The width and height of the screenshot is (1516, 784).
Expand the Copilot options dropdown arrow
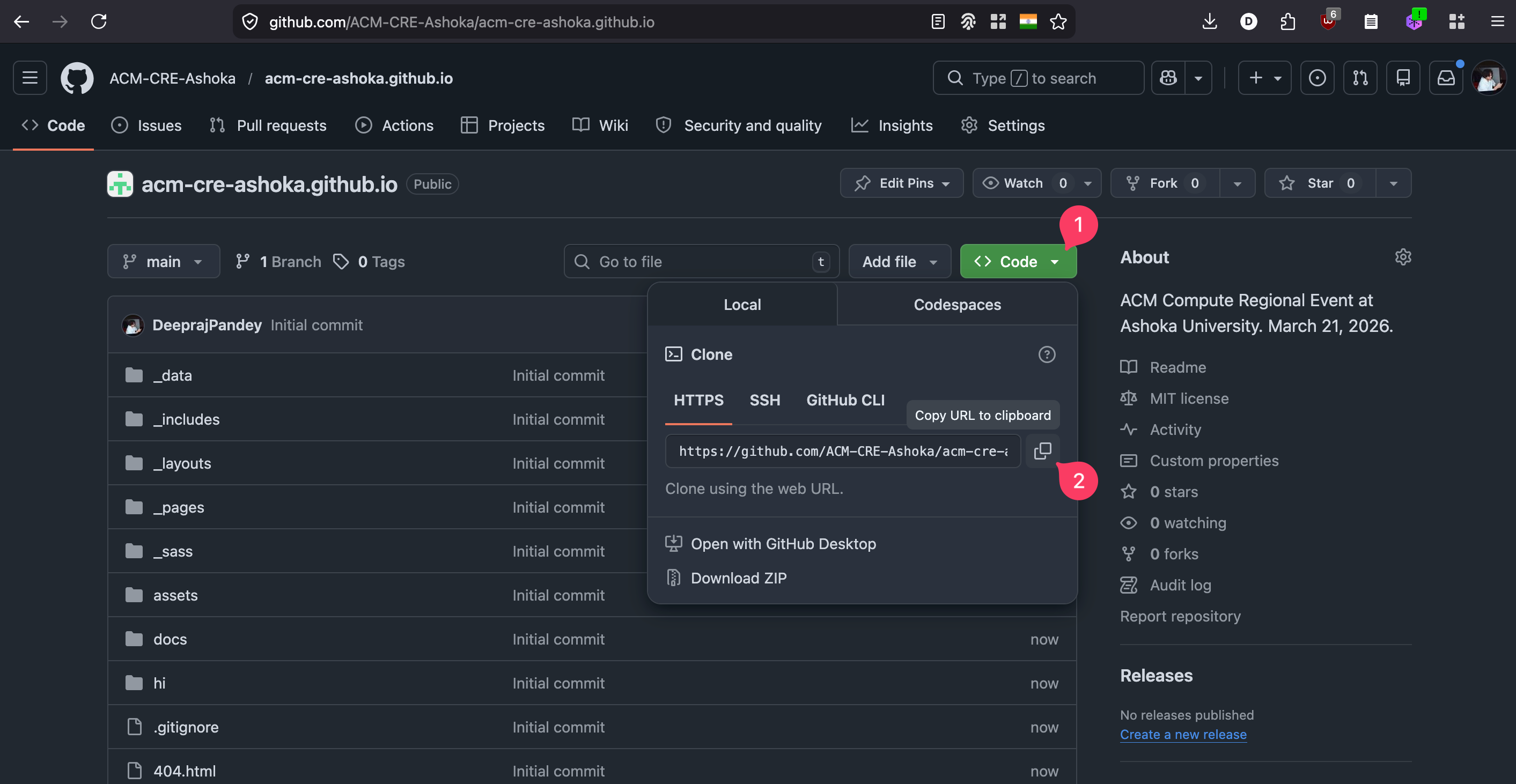tap(1198, 78)
